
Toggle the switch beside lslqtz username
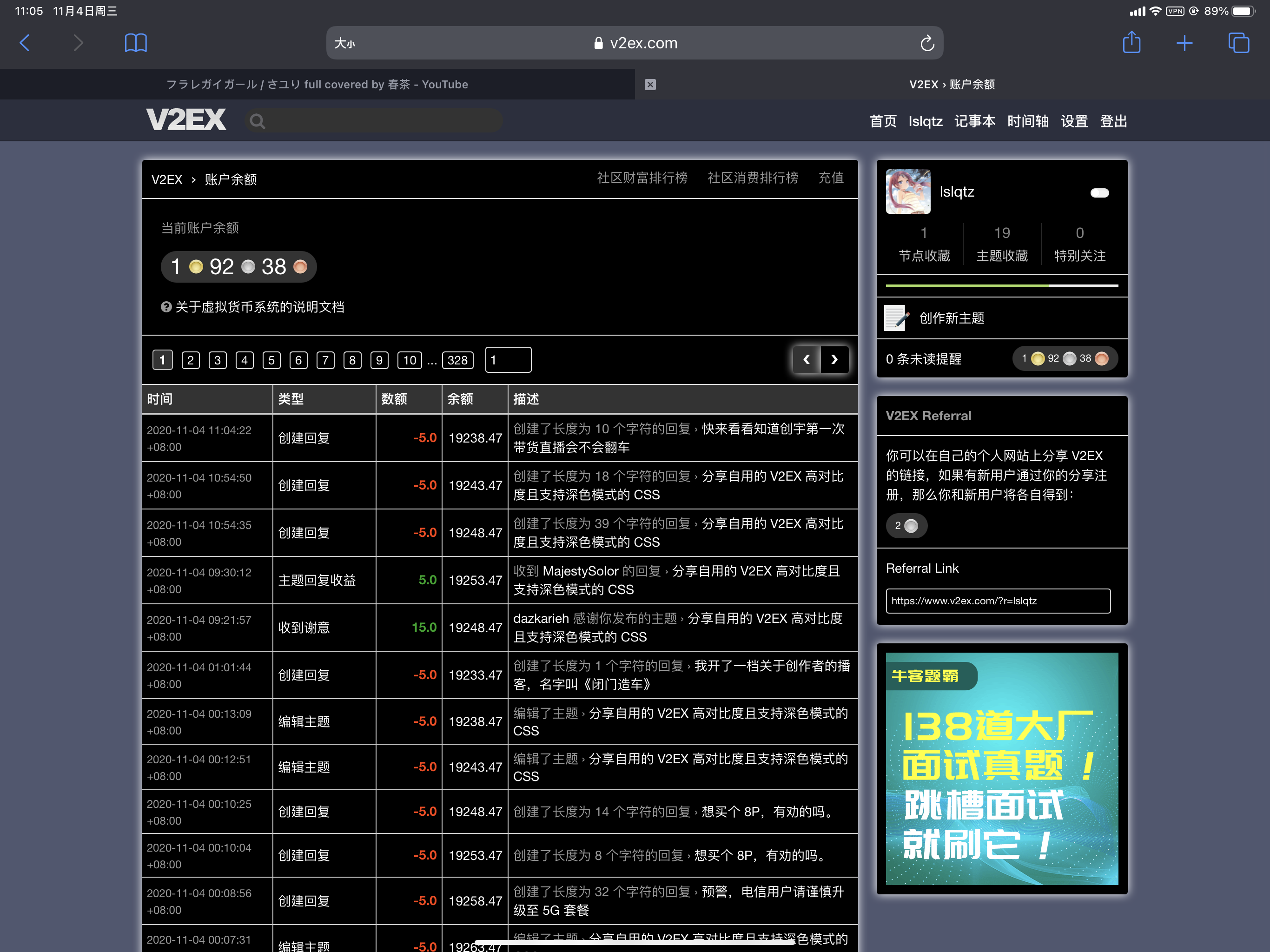point(1099,193)
